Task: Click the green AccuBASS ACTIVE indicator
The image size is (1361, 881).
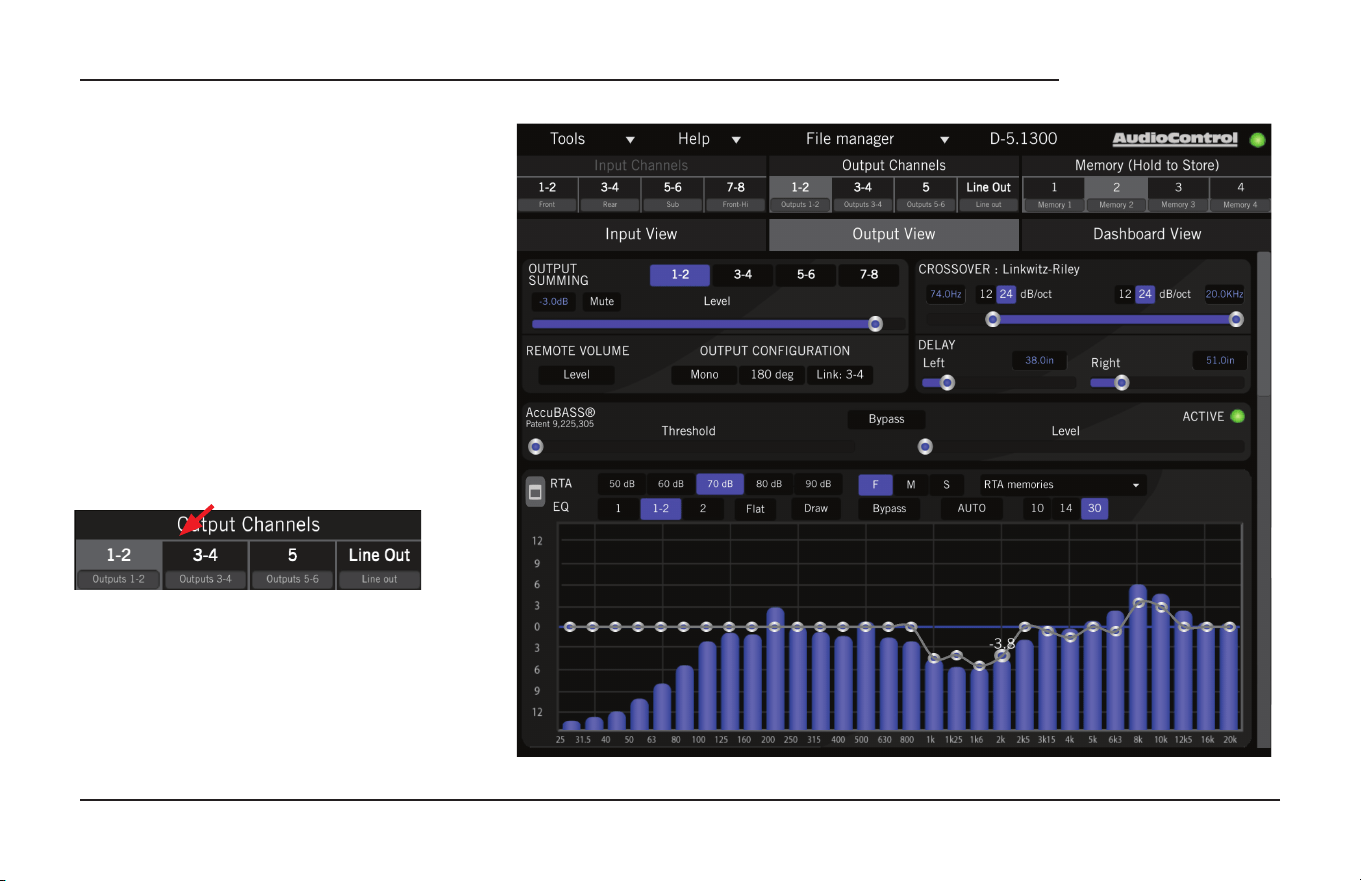Action: (x=1237, y=416)
